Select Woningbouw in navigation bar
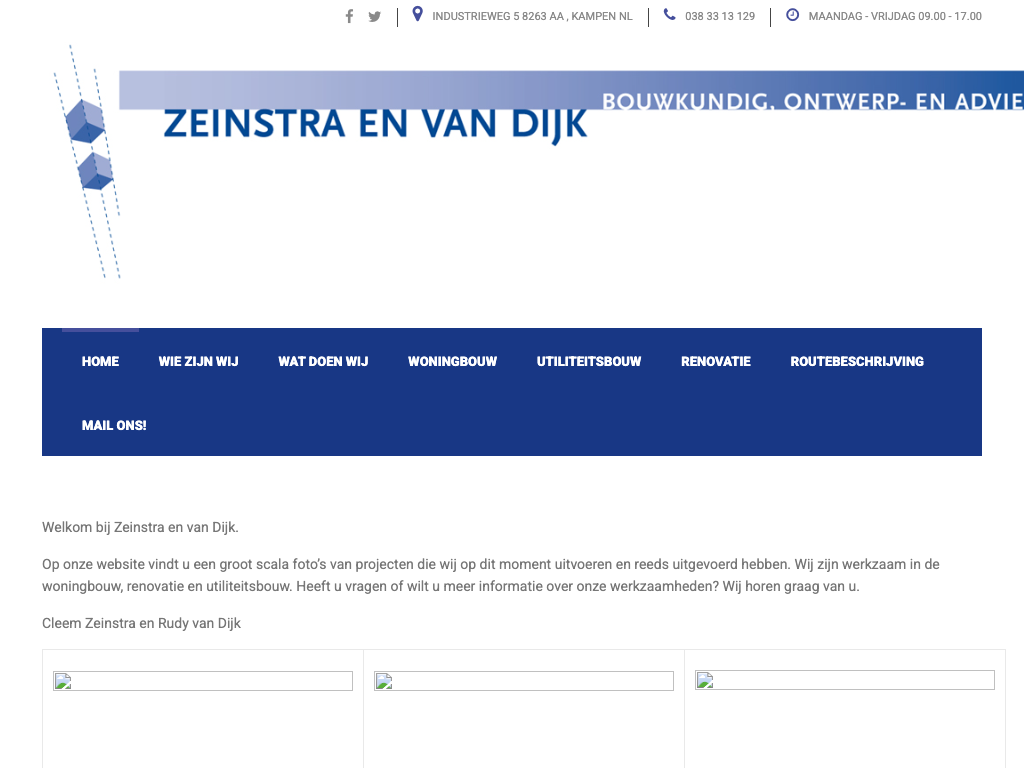This screenshot has width=1024, height=768. pyautogui.click(x=452, y=361)
